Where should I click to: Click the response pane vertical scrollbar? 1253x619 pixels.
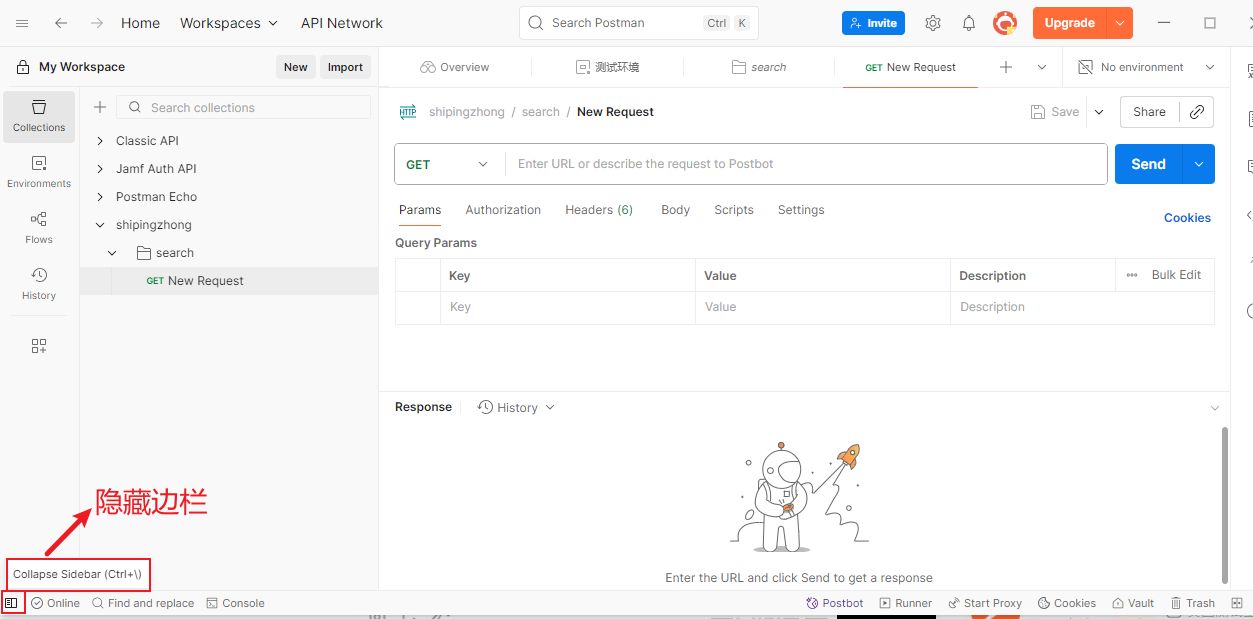click(1225, 505)
